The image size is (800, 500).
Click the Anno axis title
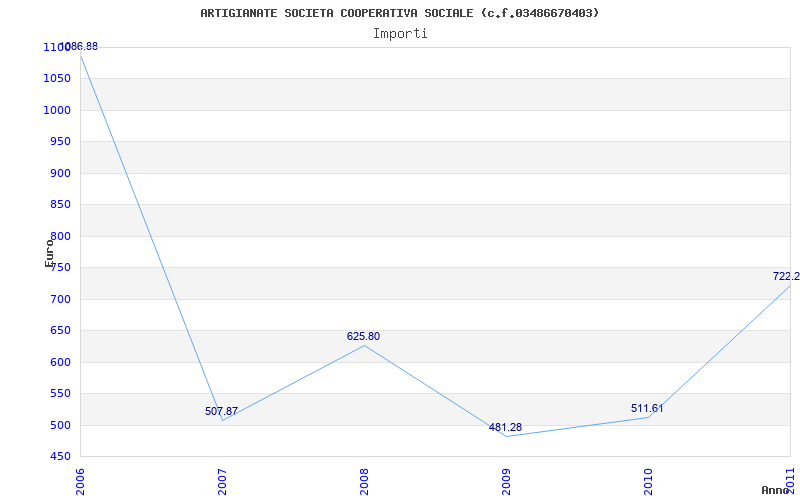(776, 490)
